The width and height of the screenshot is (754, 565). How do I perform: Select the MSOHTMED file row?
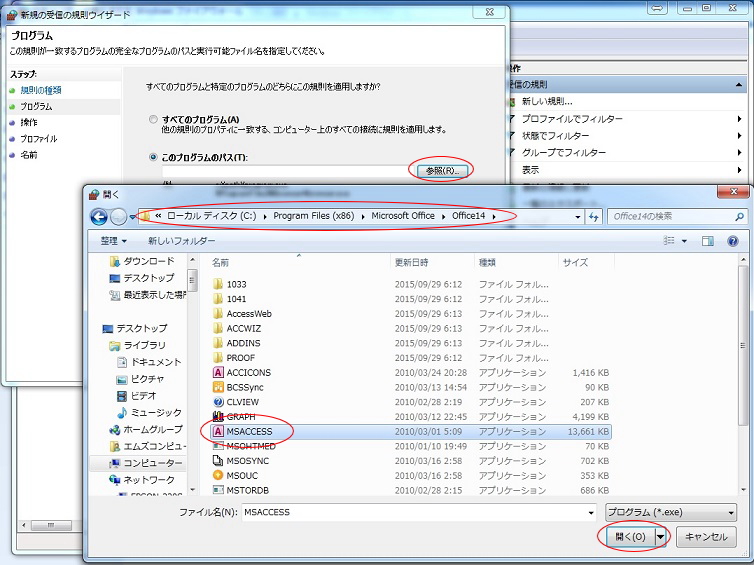pos(411,446)
